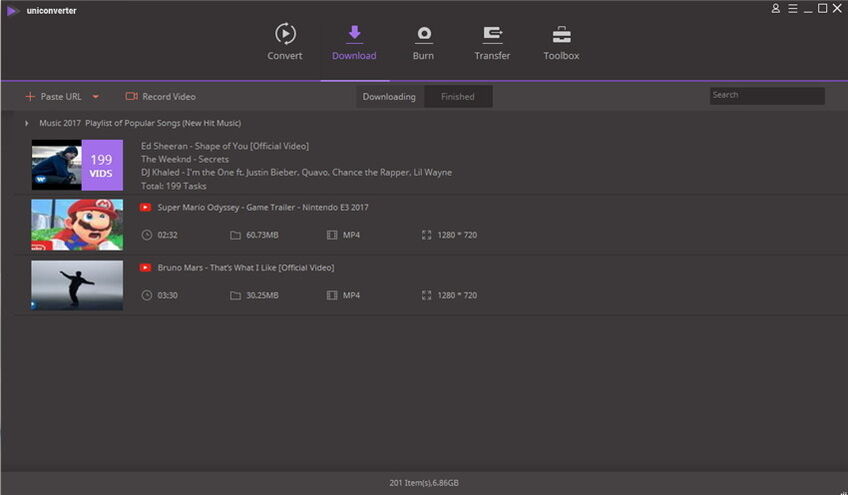Click resolution icon on Bruno Mars row
Image resolution: width=848 pixels, height=495 pixels.
[x=427, y=295]
